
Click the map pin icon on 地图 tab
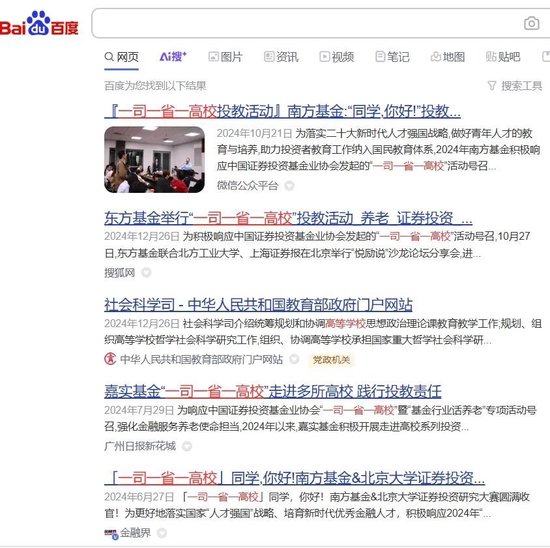click(436, 56)
